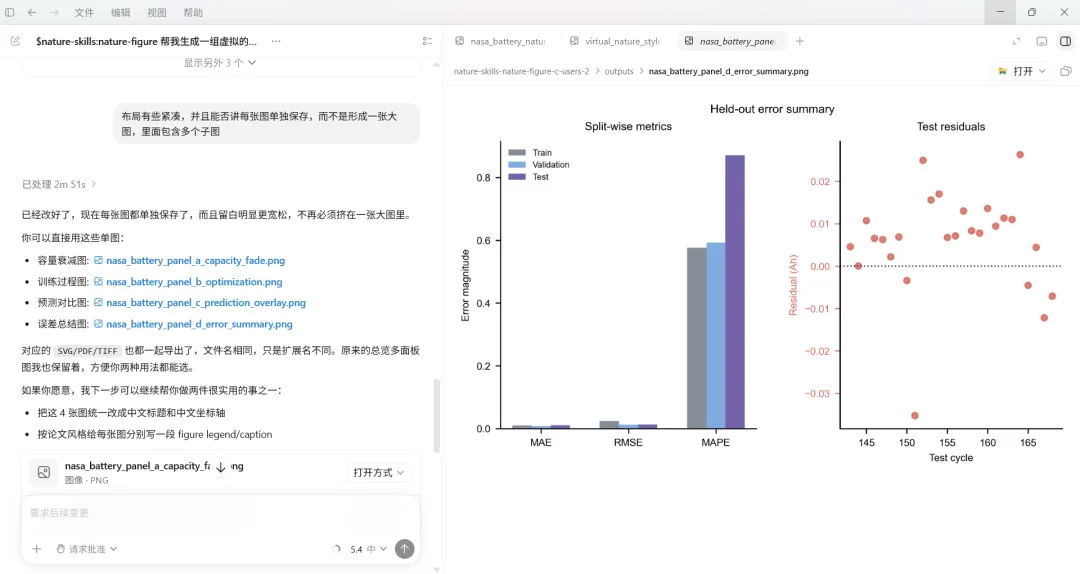Minimize the application window
The width and height of the screenshot is (1080, 574).
click(x=1000, y=12)
